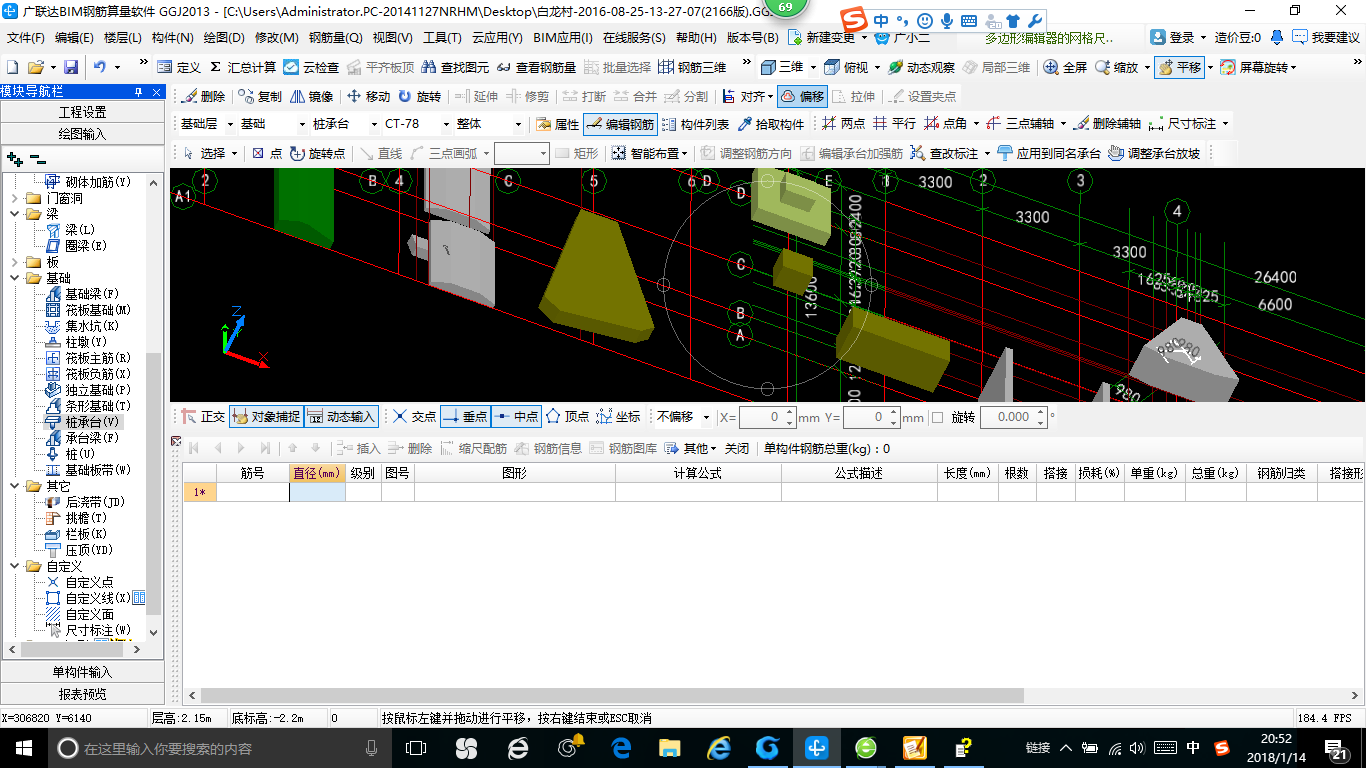Screen dimensions: 1366x768
Task: Select the 旋转点 rotate point tool
Action: tap(318, 153)
